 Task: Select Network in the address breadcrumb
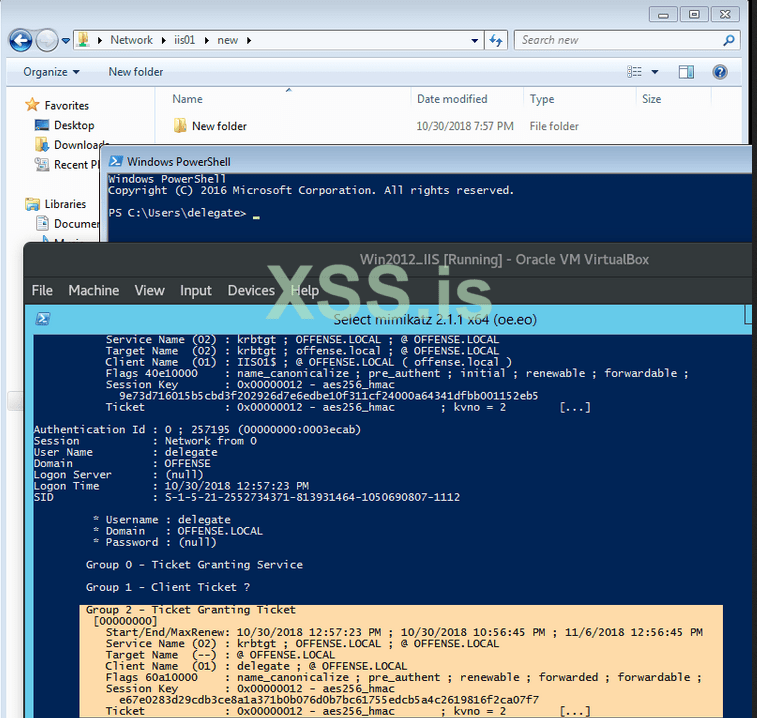pyautogui.click(x=131, y=40)
